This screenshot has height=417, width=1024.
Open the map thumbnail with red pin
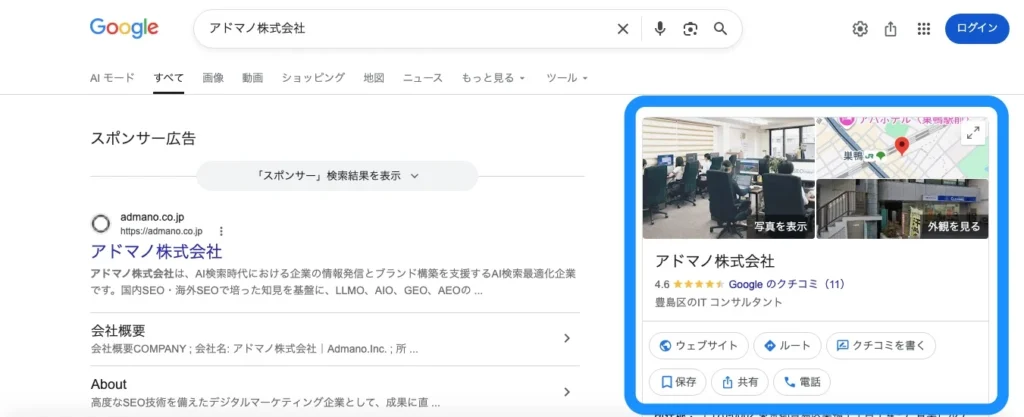point(902,147)
